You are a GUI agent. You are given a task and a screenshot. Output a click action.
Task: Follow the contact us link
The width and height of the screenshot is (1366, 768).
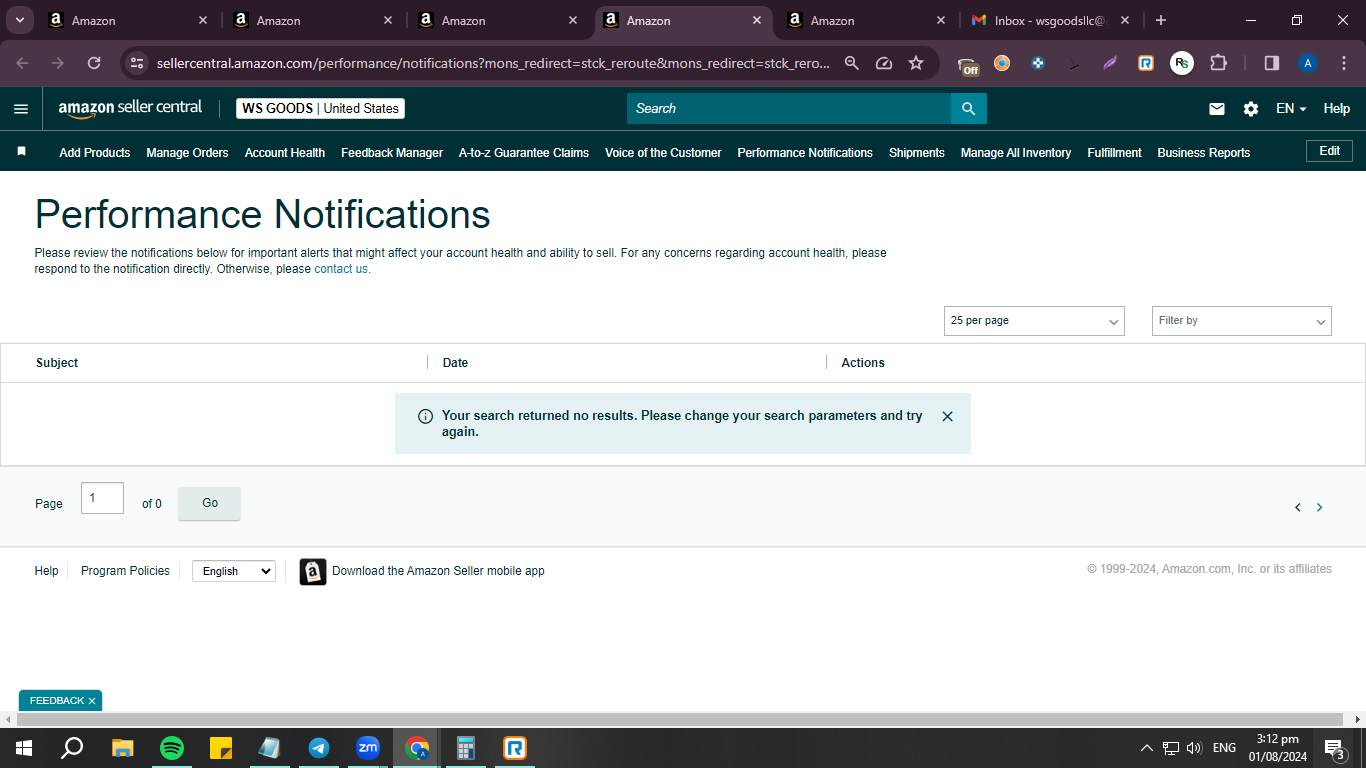point(341,269)
